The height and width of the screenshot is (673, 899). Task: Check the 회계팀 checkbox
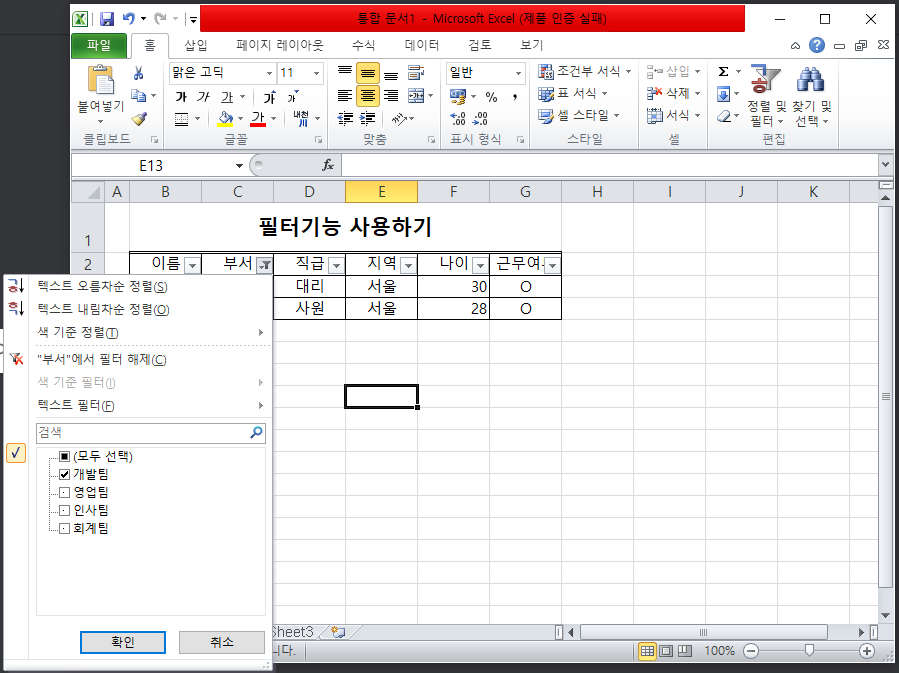64,528
